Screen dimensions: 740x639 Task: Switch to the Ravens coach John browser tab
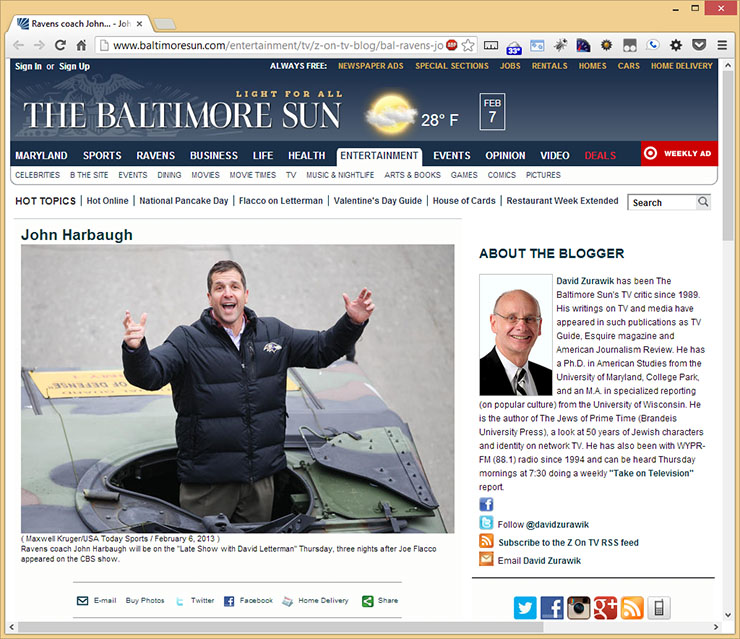point(80,24)
